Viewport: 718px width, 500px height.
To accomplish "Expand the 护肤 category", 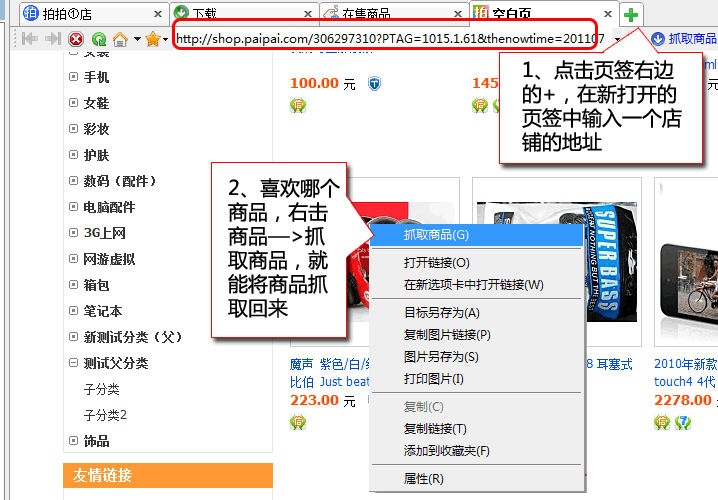I will click(x=73, y=155).
